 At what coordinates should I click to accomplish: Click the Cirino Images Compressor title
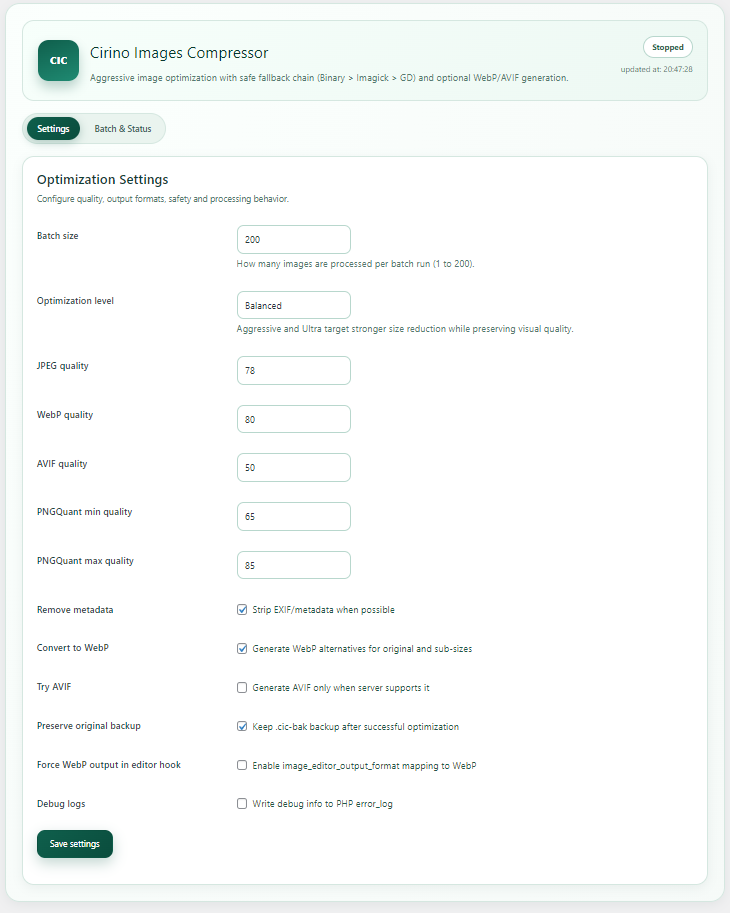179,53
